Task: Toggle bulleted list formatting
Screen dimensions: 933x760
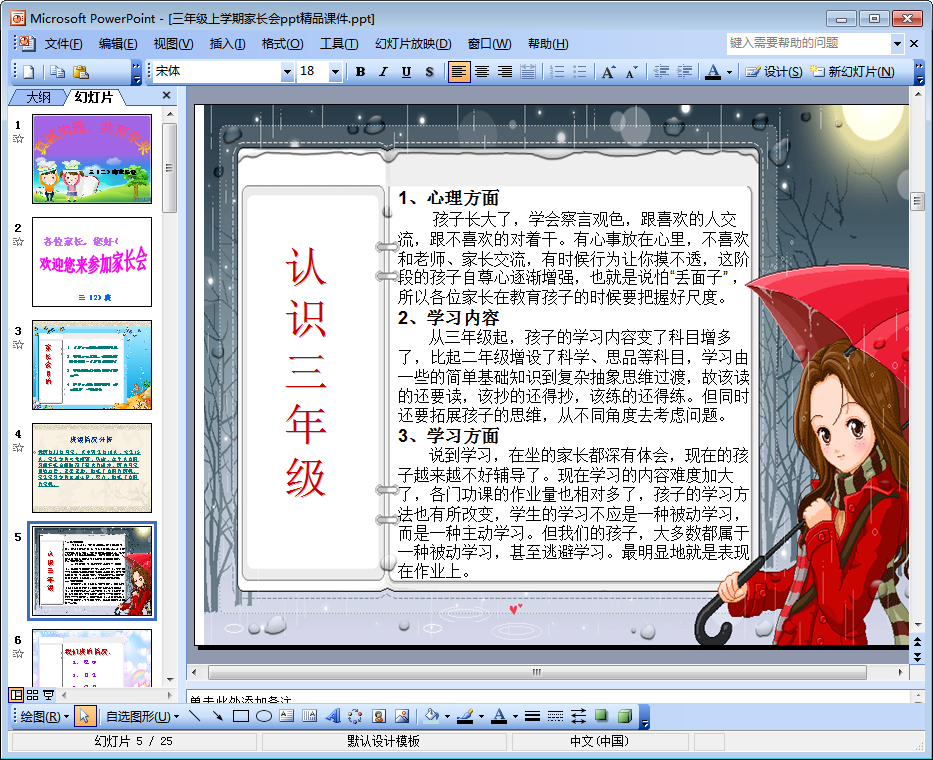Action: point(580,72)
